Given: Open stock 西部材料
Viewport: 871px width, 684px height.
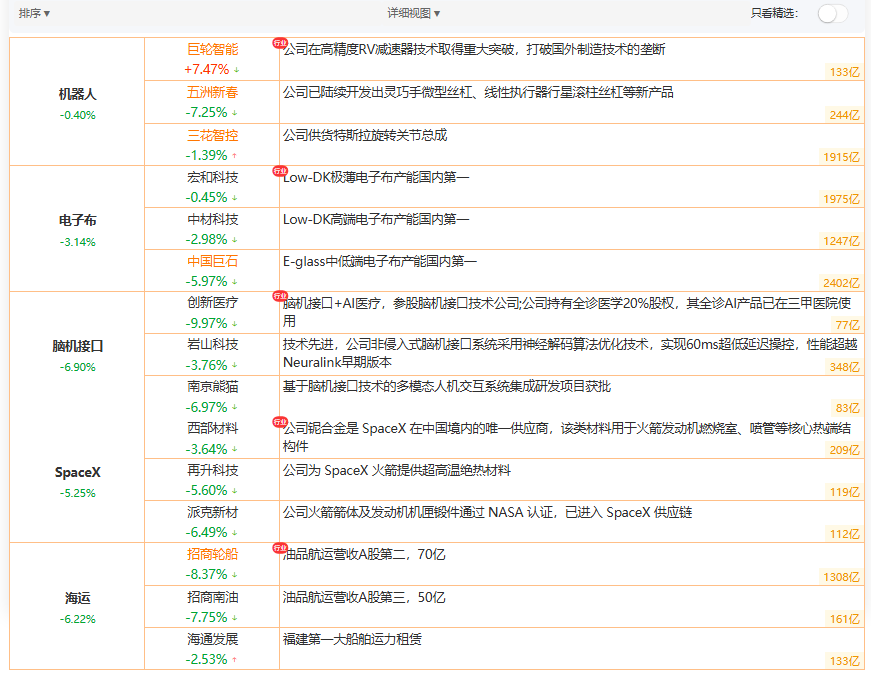Looking at the screenshot, I should click(212, 428).
